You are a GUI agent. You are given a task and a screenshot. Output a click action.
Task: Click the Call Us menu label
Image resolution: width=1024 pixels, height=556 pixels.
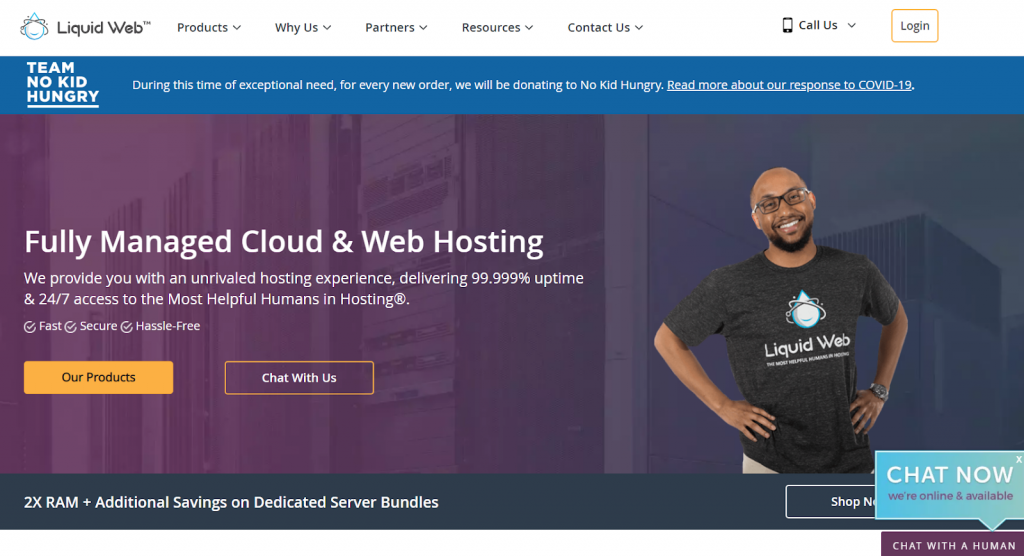818,25
